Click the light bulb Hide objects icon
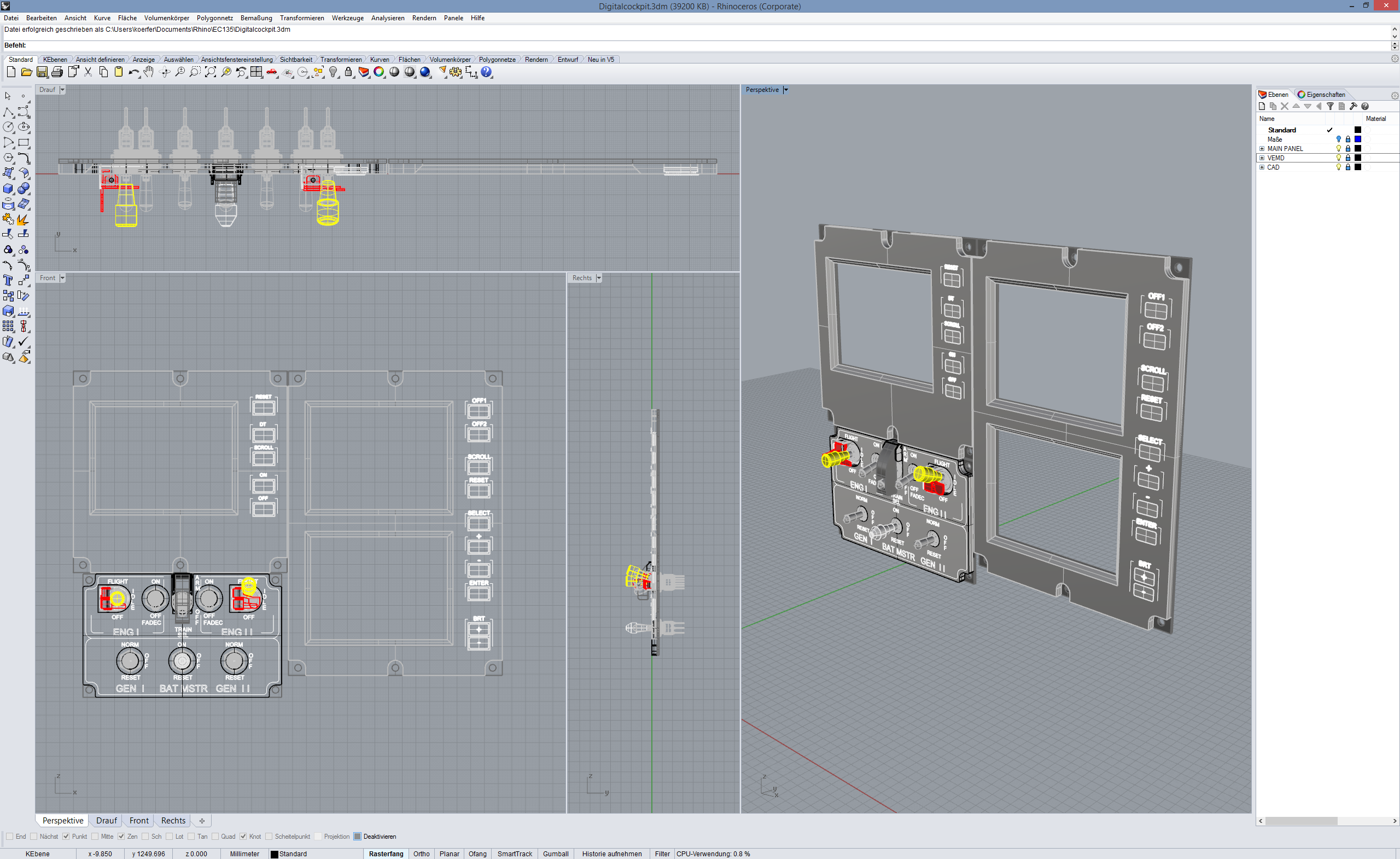Image resolution: width=1400 pixels, height=859 pixels. (x=334, y=72)
